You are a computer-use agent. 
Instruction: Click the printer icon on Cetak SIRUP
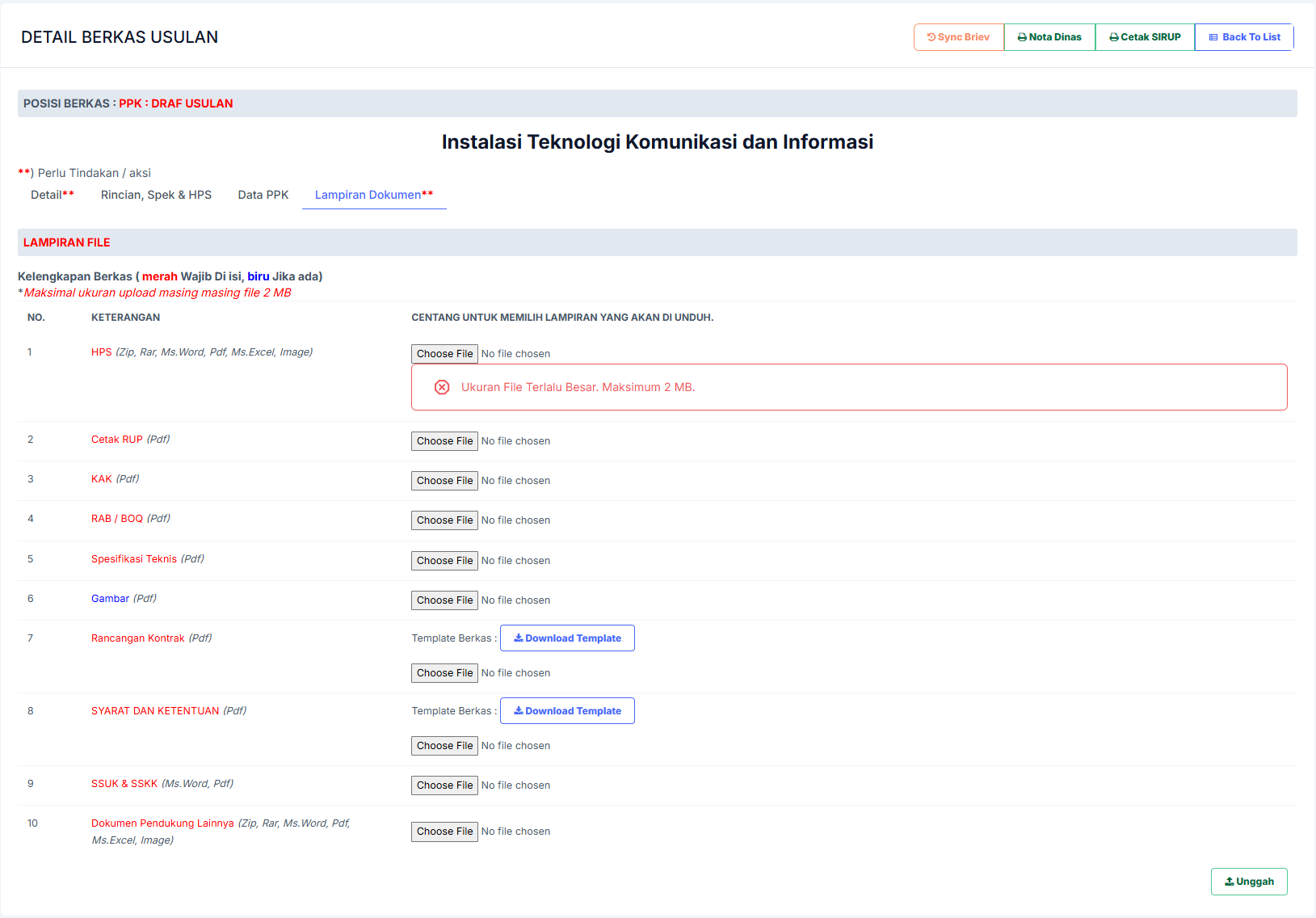(x=1114, y=37)
